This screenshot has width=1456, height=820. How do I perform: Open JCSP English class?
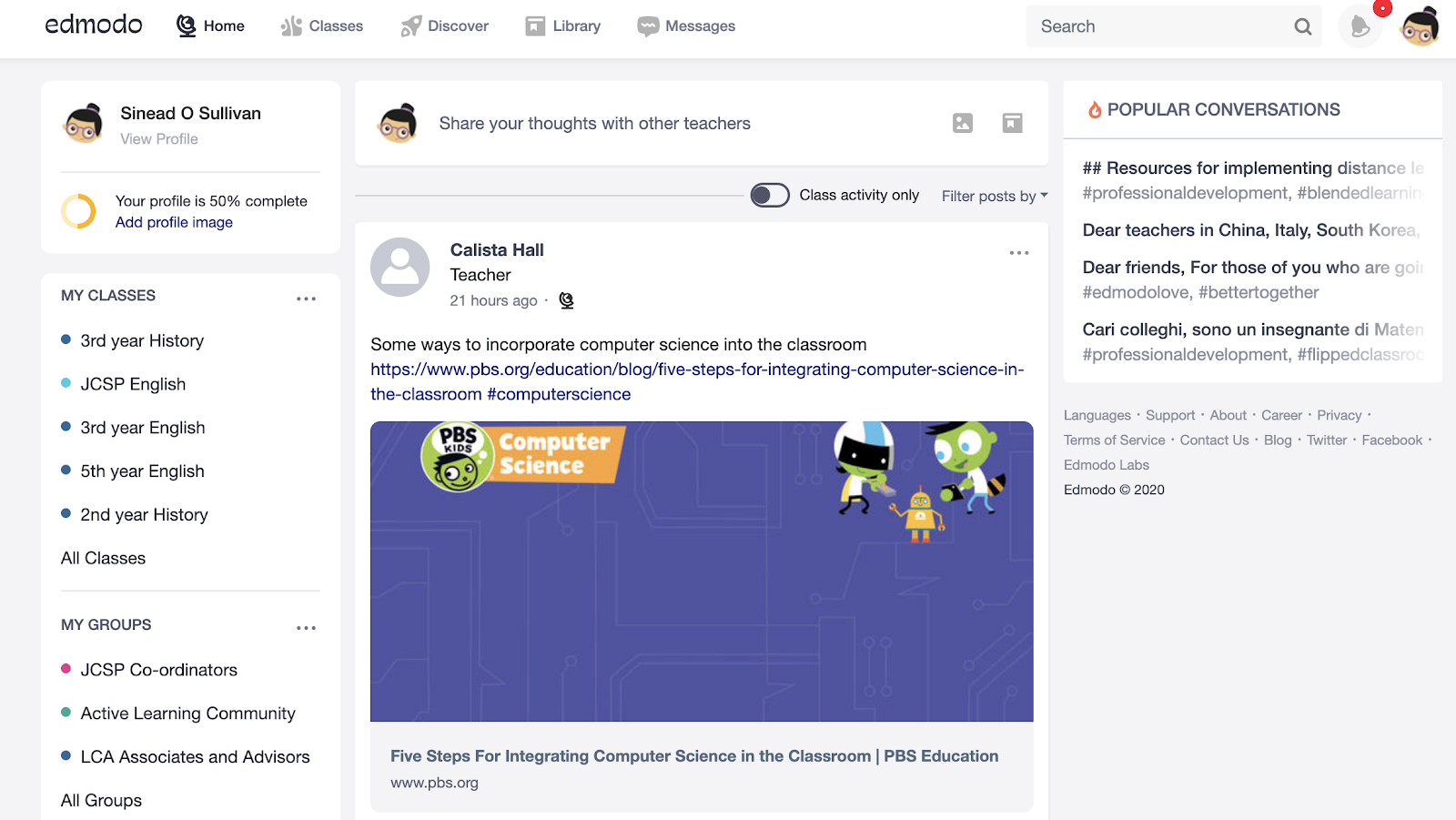133,384
